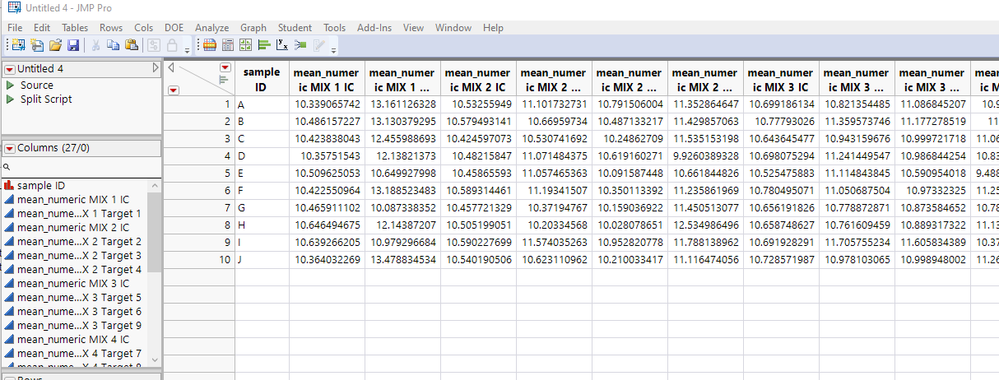Open the Help menu
The image size is (999, 380).
coord(493,27)
